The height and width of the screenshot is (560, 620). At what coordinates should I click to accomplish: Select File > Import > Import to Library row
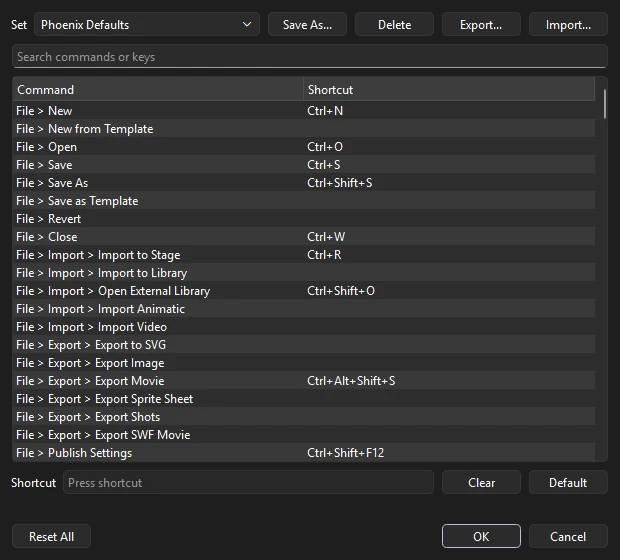pyautogui.click(x=304, y=272)
